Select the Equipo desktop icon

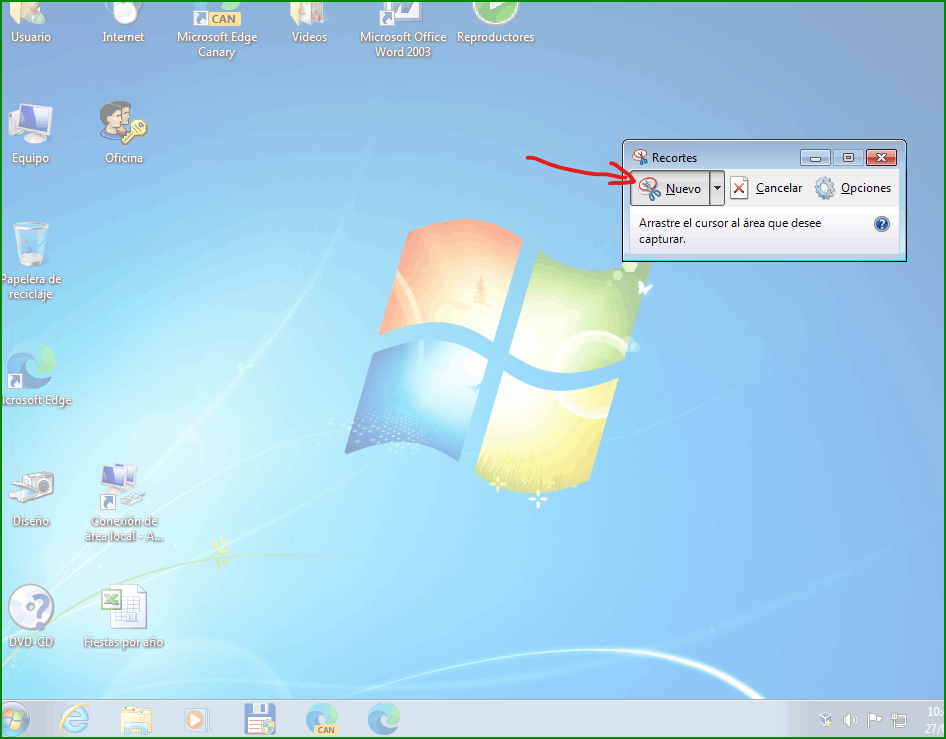pos(30,134)
